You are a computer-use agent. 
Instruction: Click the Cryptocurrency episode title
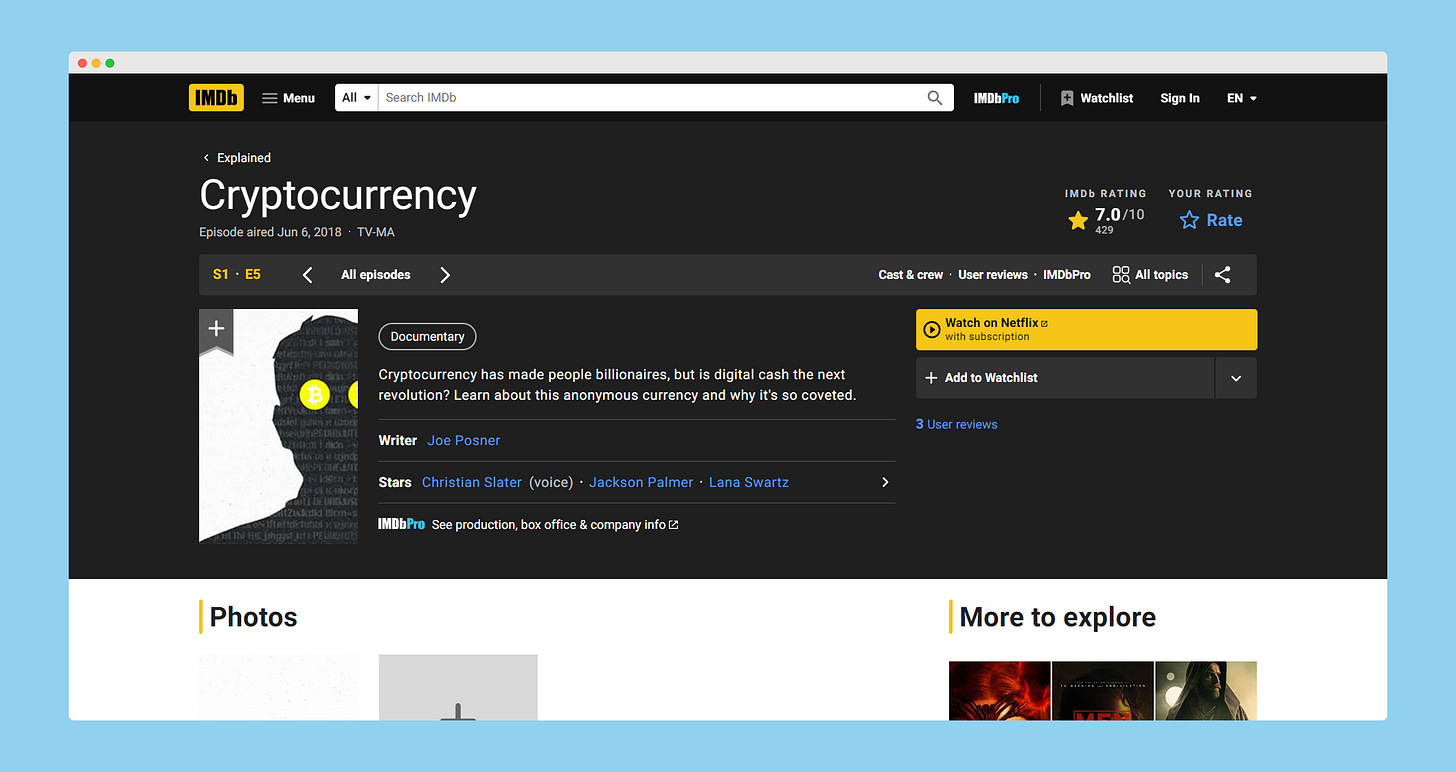(338, 195)
